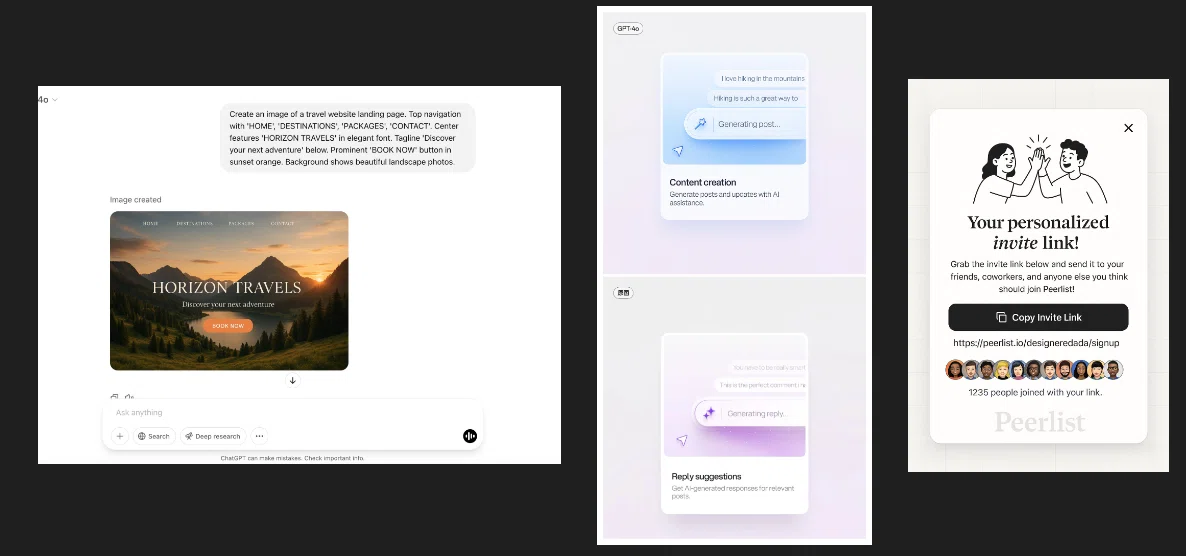Click the scroll-to-bottom arrow button
This screenshot has height=556, width=1186.
(x=293, y=381)
